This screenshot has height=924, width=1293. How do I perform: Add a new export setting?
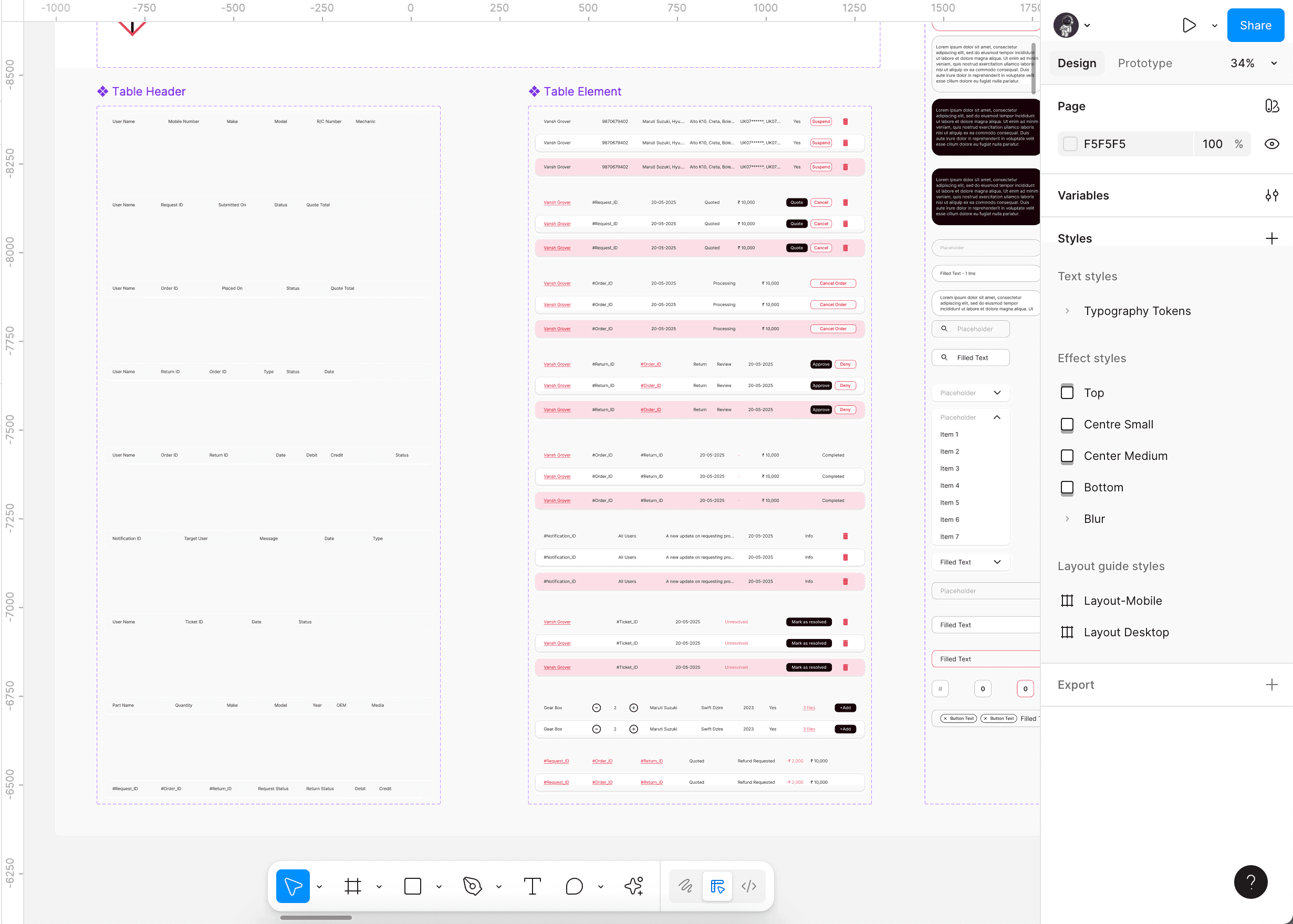pos(1271,685)
